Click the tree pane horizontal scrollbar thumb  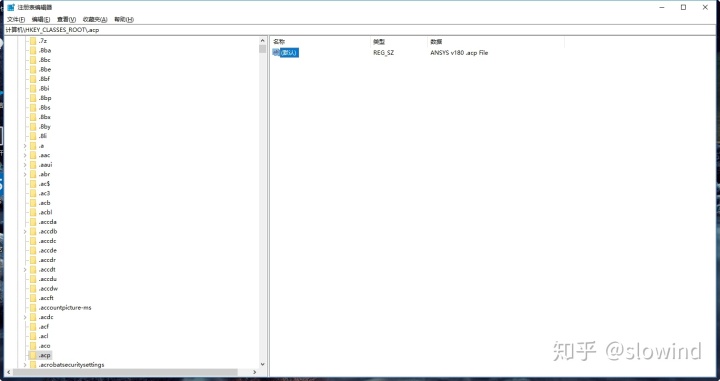tap(126, 372)
